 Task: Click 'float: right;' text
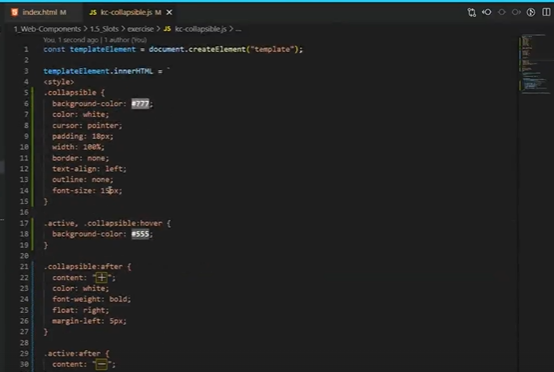pos(81,310)
